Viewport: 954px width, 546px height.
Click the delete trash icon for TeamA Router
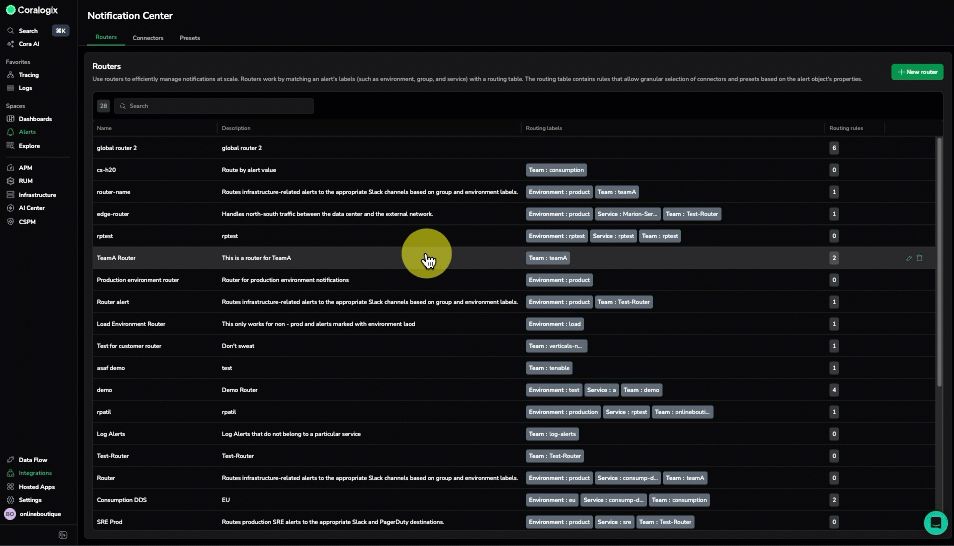pyautogui.click(x=920, y=258)
